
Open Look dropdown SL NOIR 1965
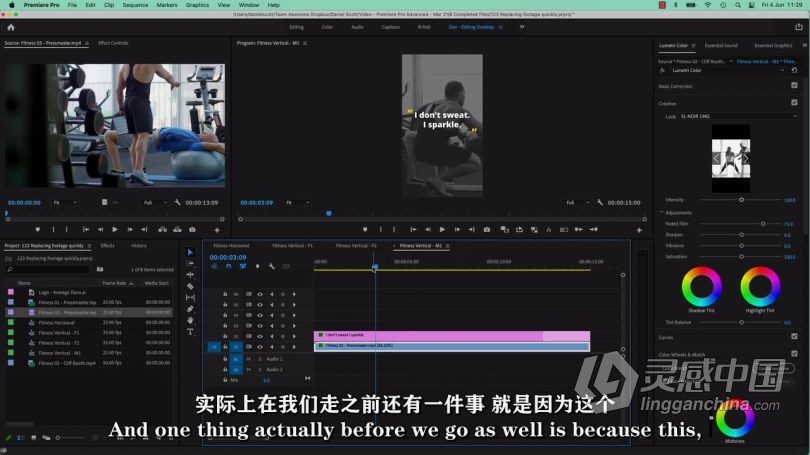point(738,116)
